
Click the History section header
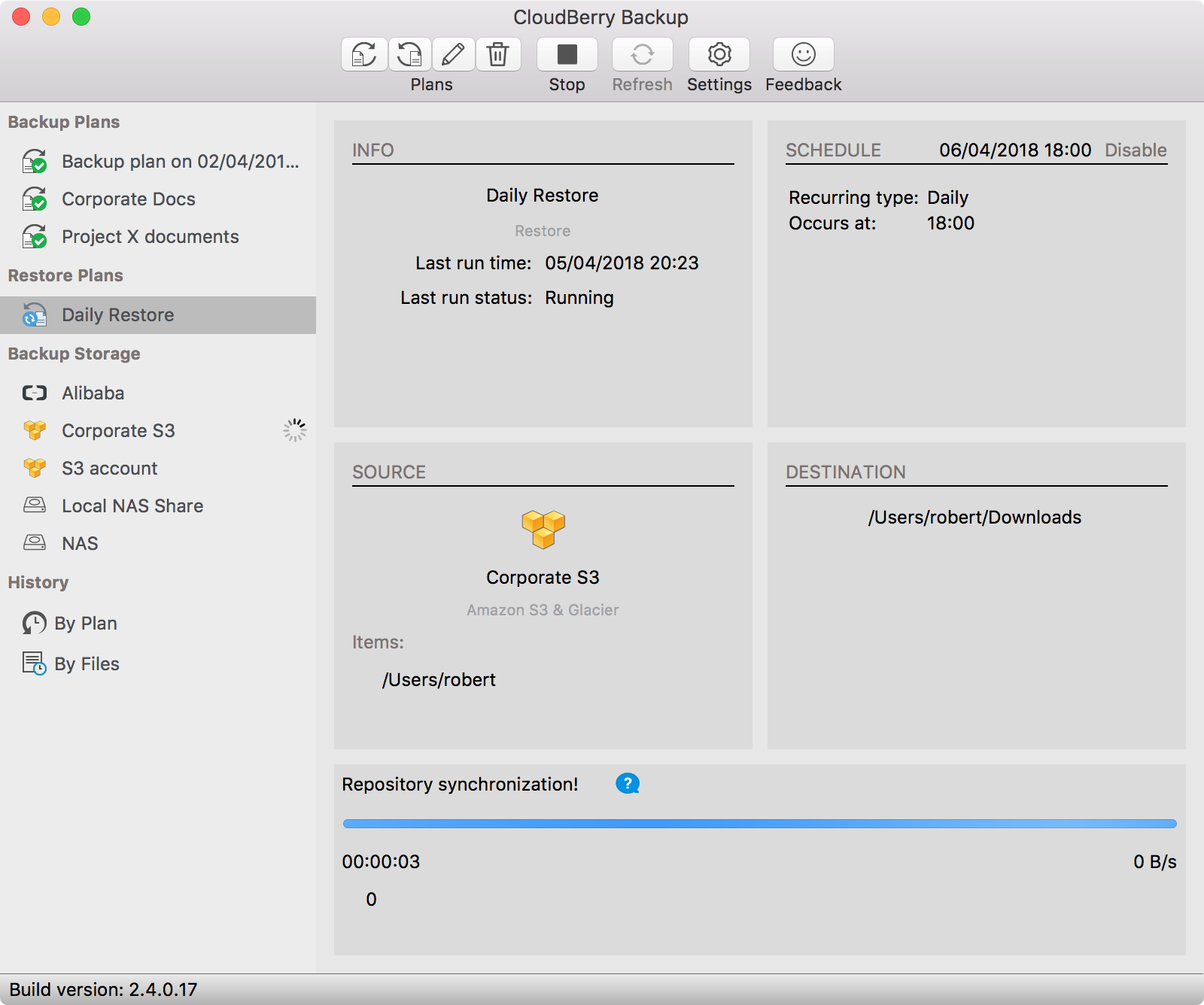click(x=38, y=582)
